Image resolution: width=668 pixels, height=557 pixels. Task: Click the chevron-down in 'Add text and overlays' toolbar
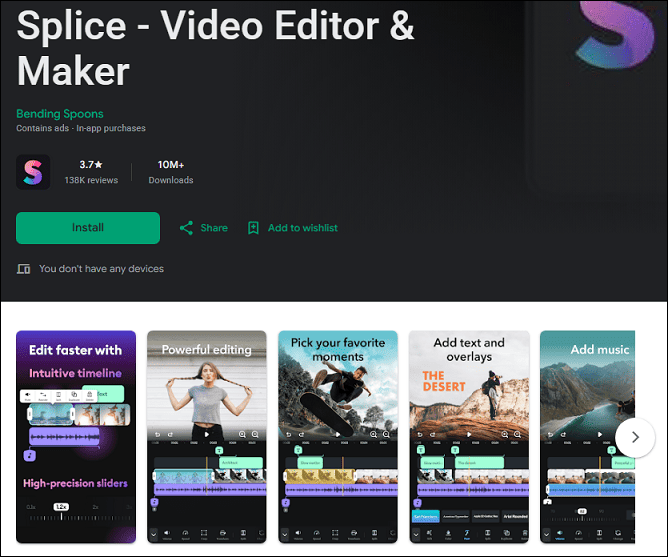pos(416,534)
